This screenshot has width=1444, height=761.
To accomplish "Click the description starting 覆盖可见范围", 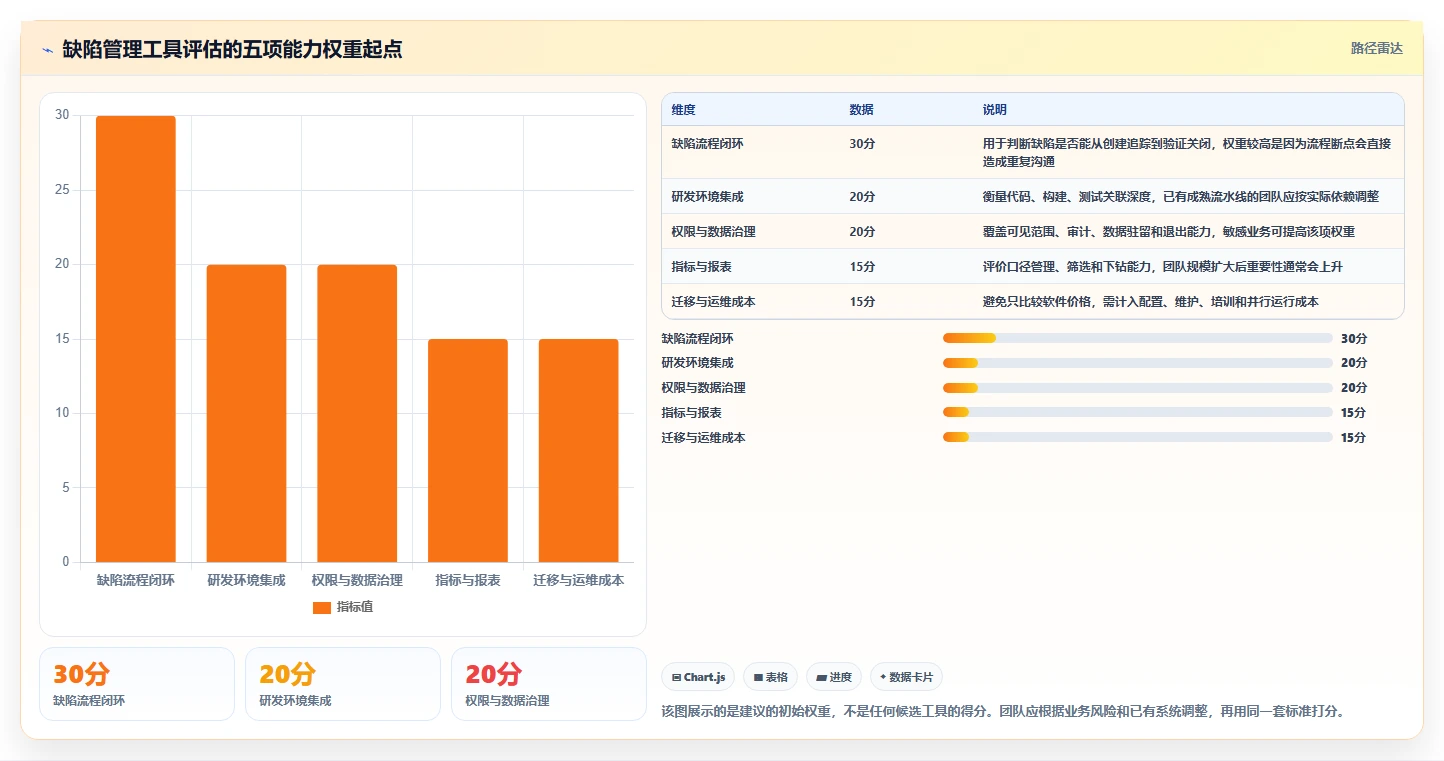I will tap(1169, 232).
